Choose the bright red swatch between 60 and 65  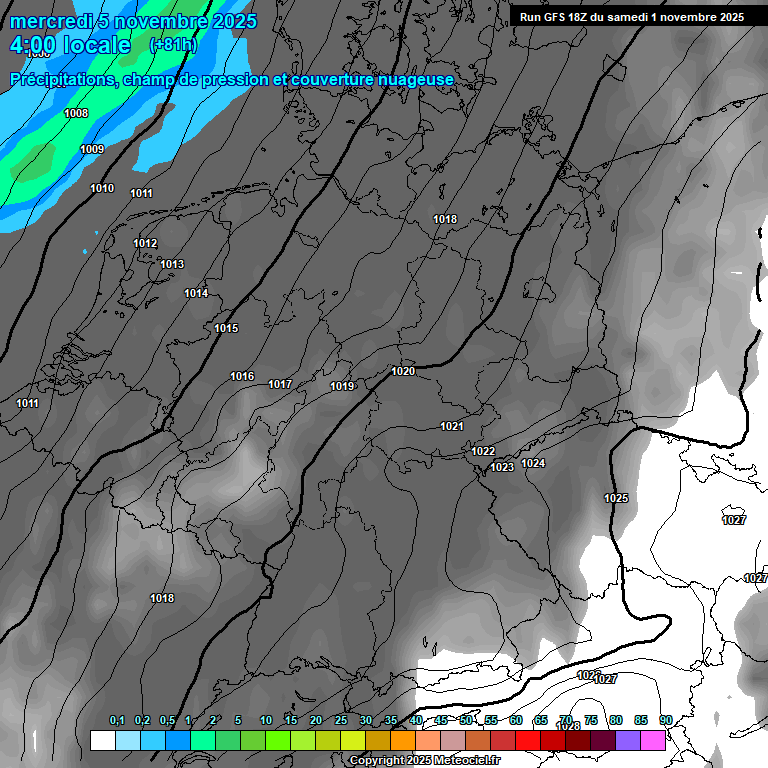pyautogui.click(x=528, y=740)
